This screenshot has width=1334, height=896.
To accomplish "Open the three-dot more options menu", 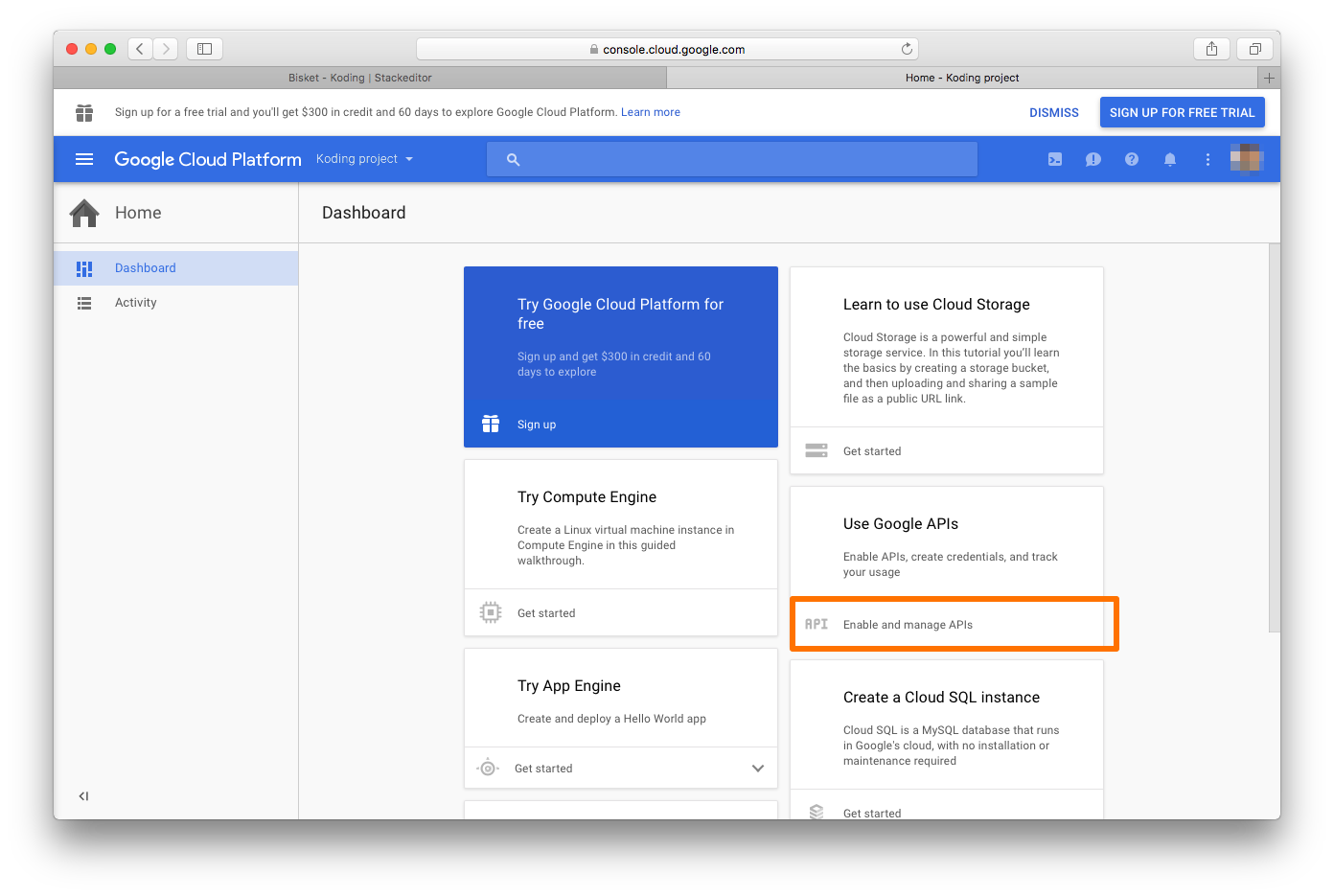I will pyautogui.click(x=1207, y=159).
